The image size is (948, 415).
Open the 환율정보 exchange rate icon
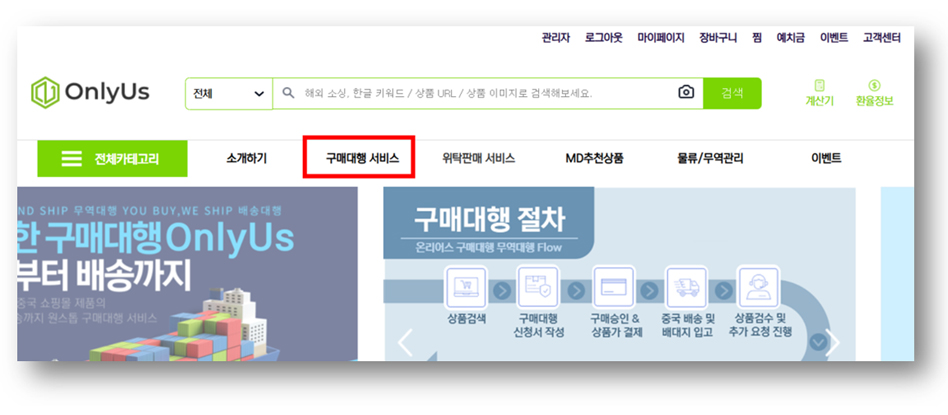click(874, 86)
